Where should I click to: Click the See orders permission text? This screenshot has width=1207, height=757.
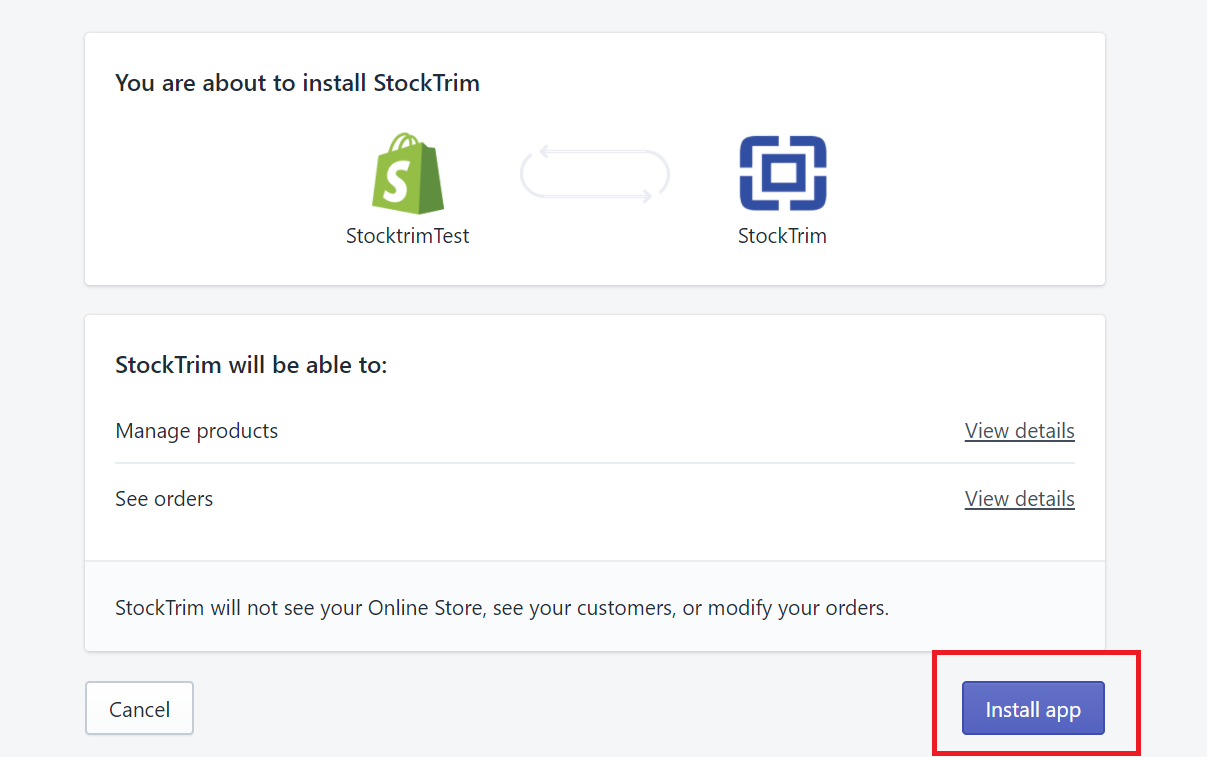tap(164, 499)
